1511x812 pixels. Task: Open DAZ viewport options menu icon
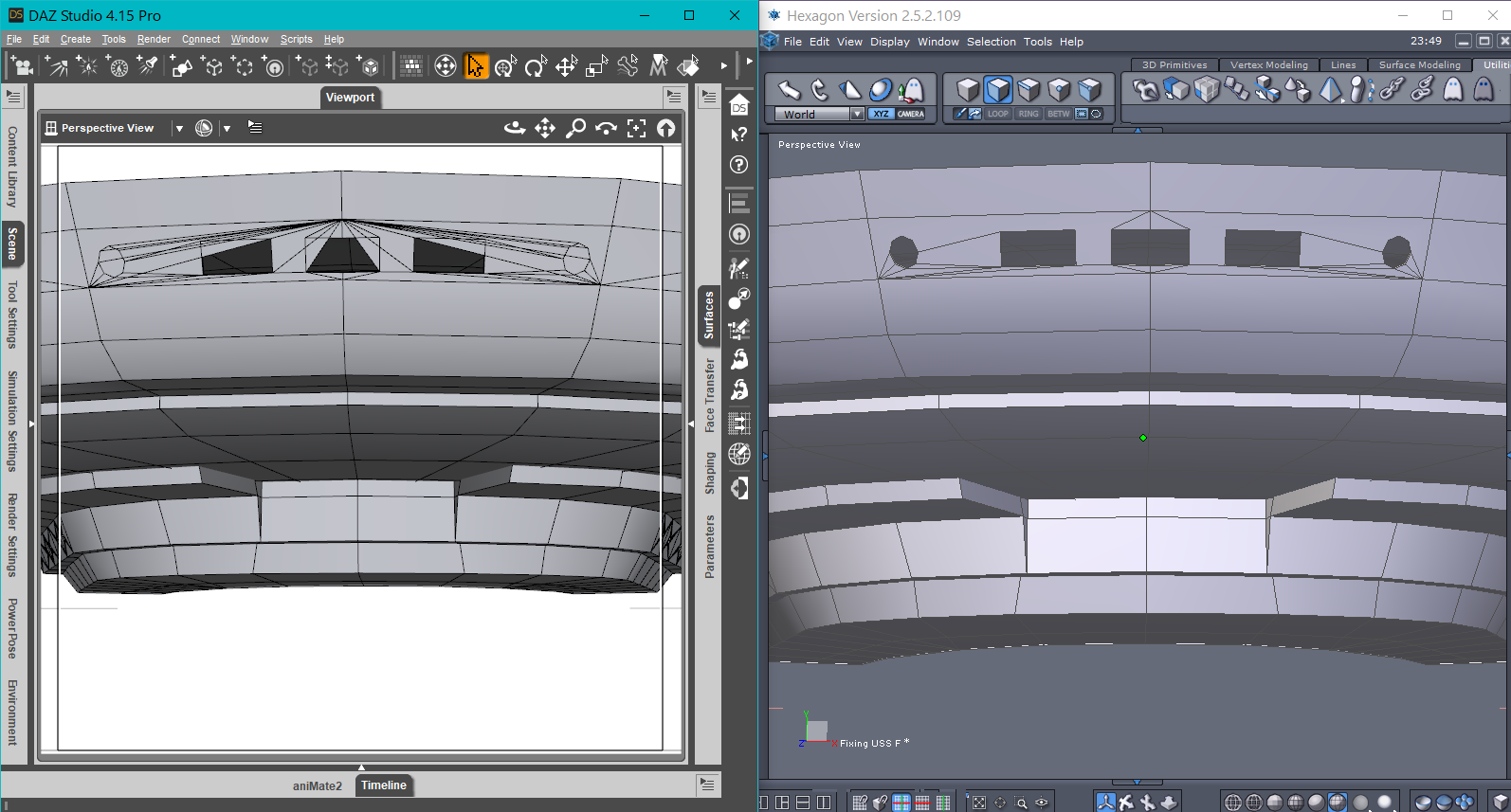(x=255, y=127)
